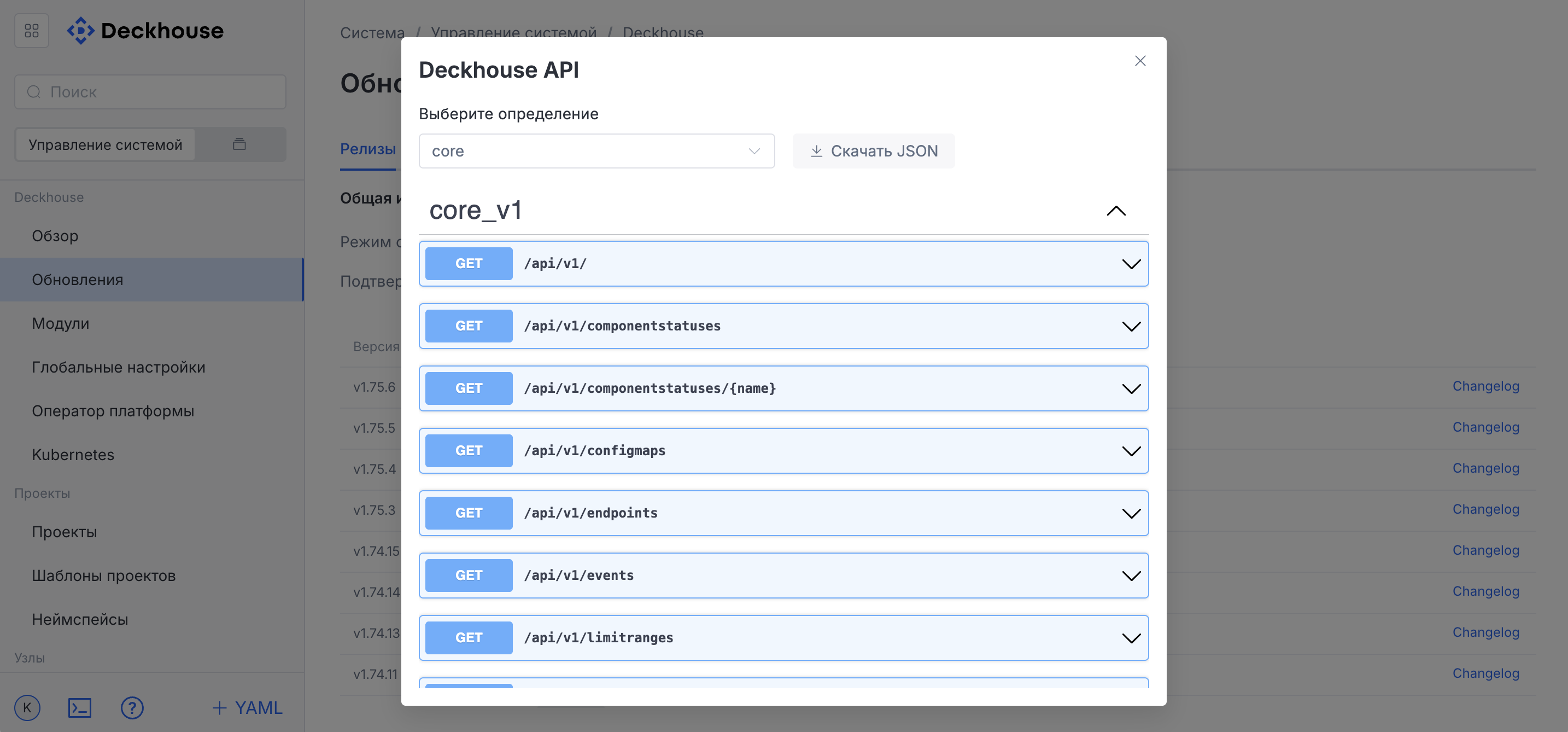Click GET badge of /api/v1/configmaps

(469, 451)
